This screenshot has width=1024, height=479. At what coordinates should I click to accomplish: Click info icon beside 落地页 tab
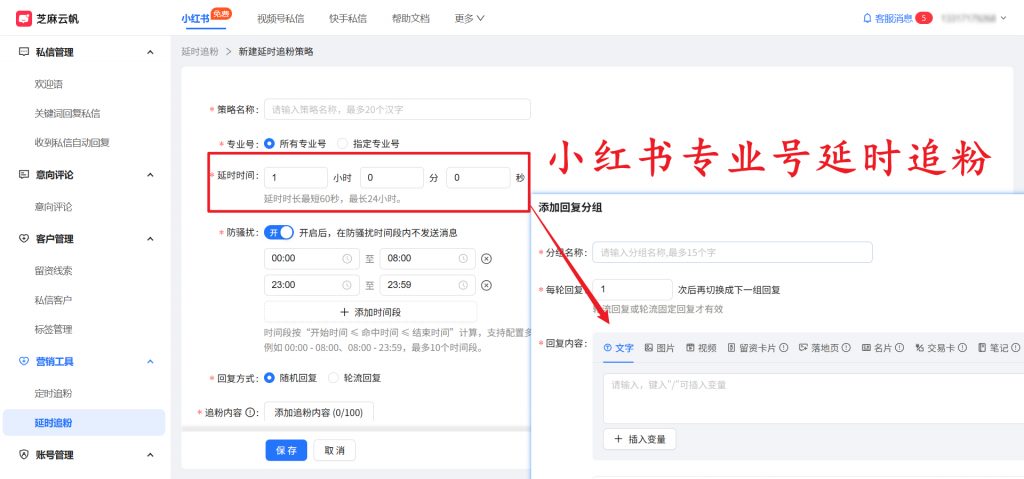pos(846,348)
